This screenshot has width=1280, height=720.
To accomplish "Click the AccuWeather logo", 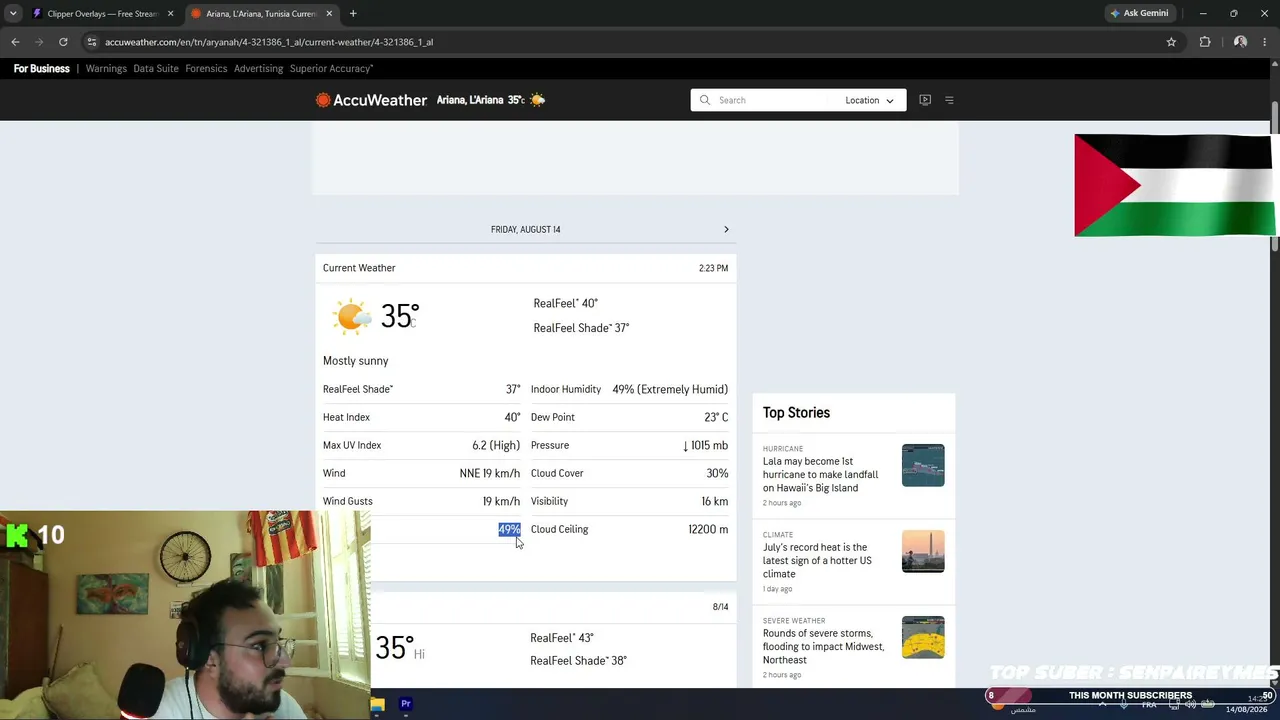I will point(371,100).
